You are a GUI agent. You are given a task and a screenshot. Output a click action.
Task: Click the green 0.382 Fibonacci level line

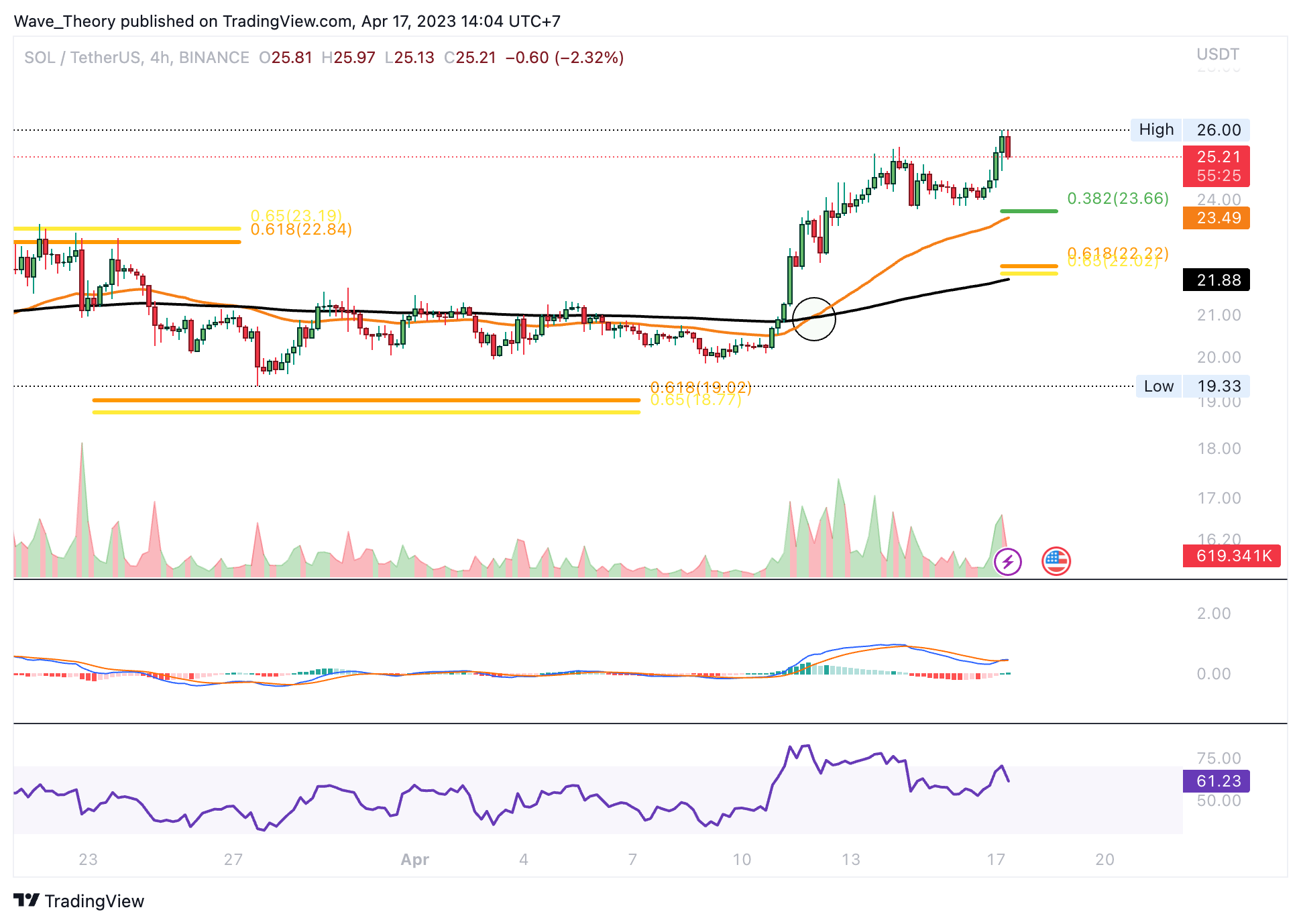1028,211
